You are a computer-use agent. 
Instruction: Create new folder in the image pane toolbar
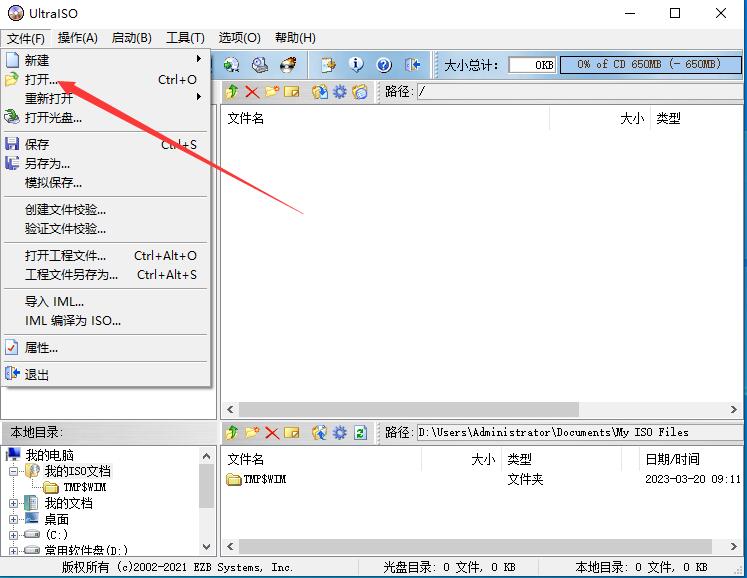(x=272, y=91)
